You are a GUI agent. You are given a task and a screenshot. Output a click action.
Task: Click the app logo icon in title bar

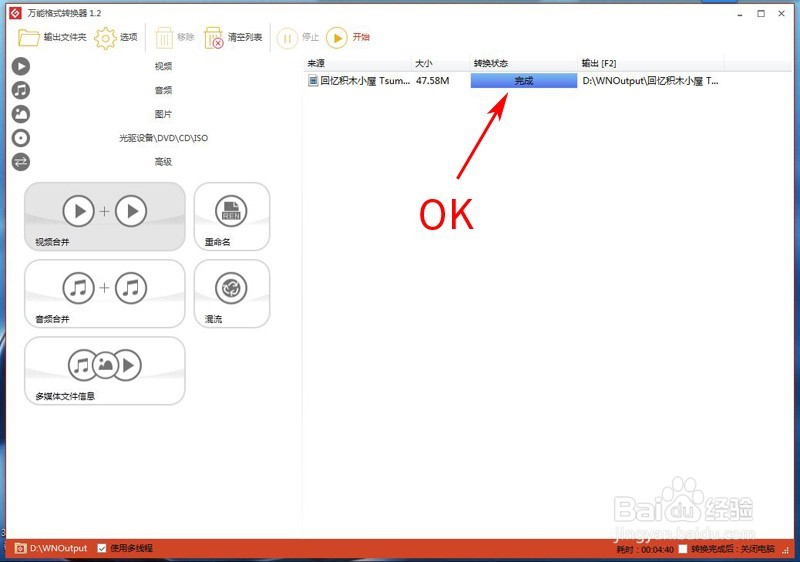pos(16,13)
